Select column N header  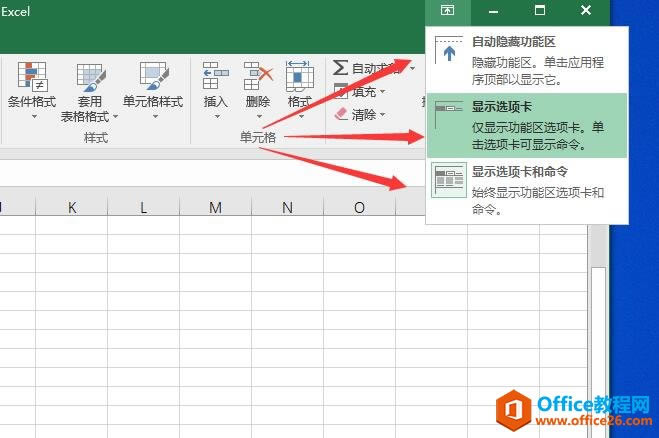pyautogui.click(x=287, y=207)
